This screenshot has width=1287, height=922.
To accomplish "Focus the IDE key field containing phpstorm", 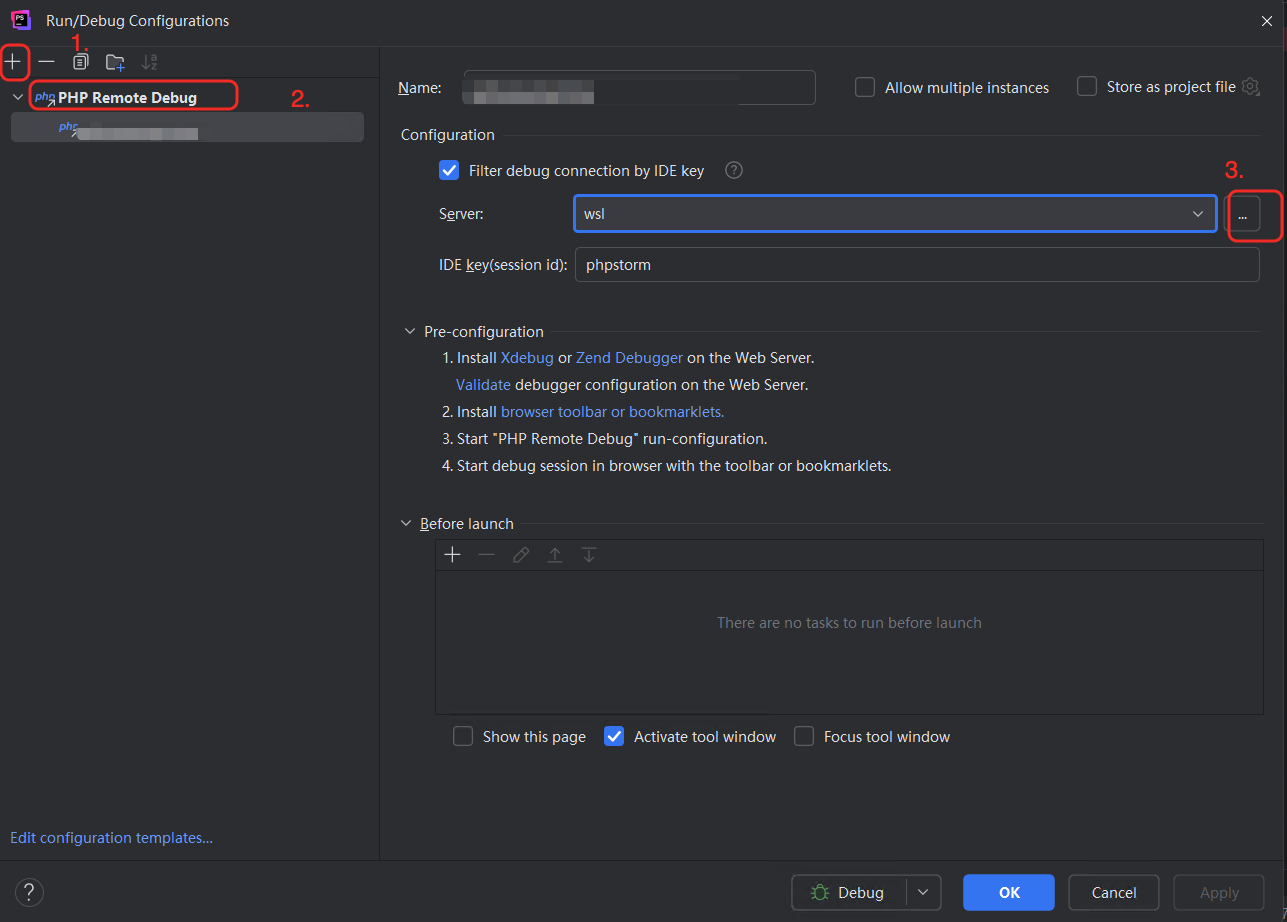I will tap(917, 265).
